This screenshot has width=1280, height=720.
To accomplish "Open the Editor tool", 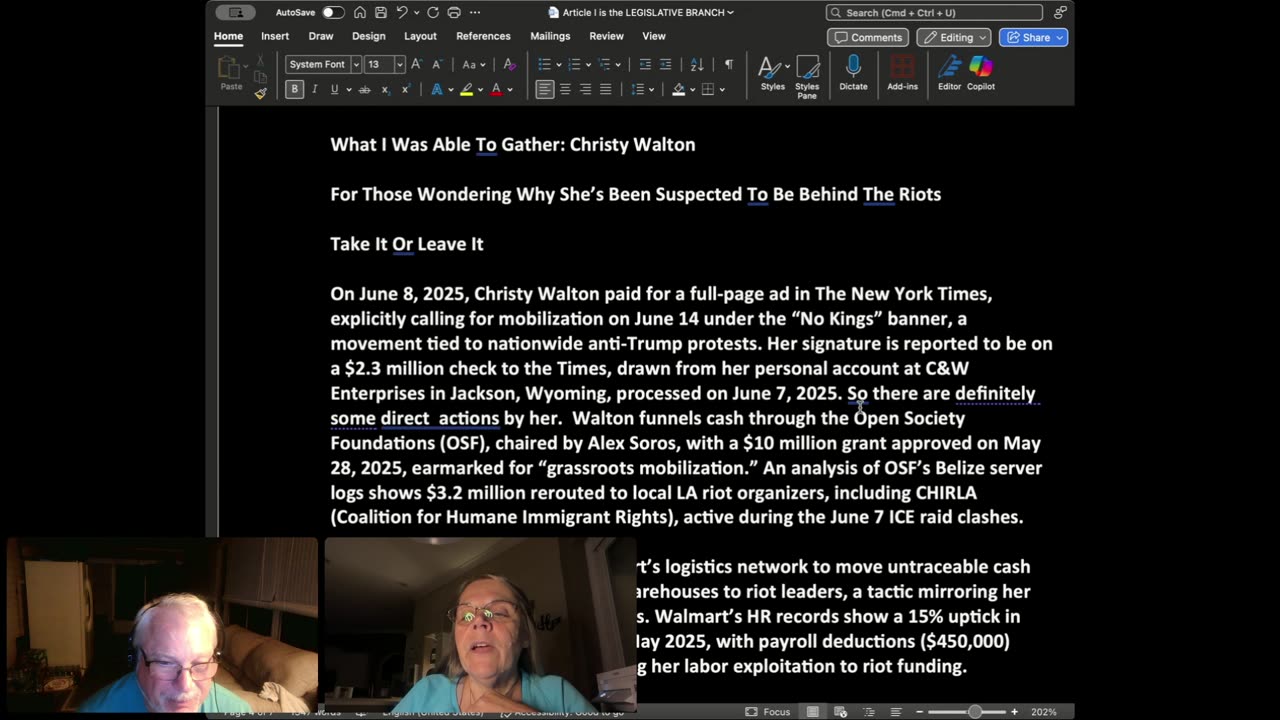I will 949,73.
